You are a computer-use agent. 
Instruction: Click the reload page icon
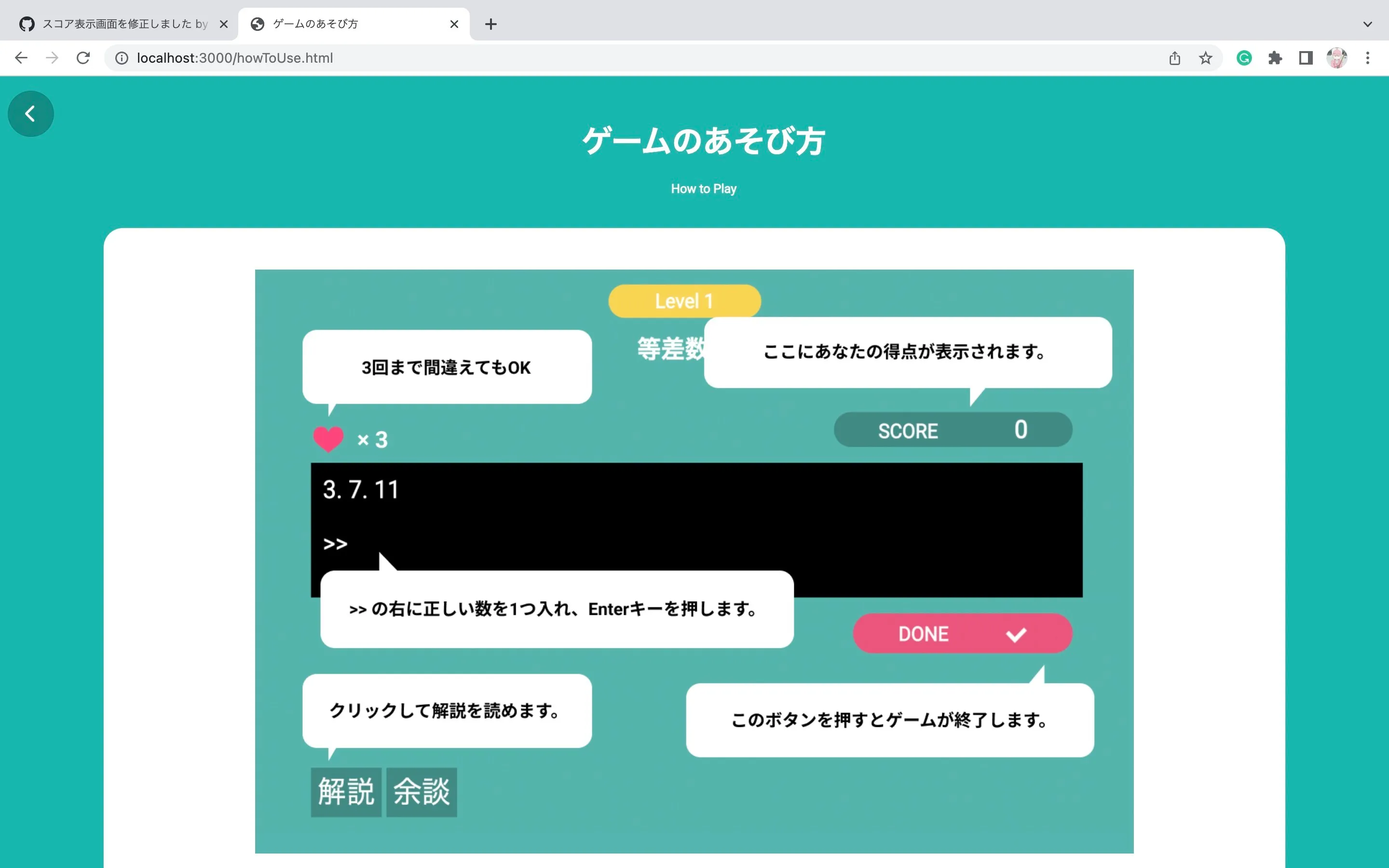(83, 57)
